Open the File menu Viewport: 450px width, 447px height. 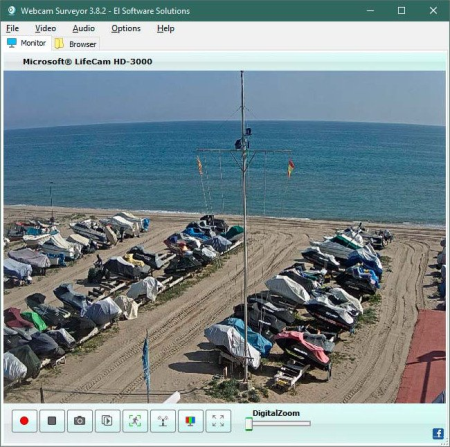tap(13, 29)
